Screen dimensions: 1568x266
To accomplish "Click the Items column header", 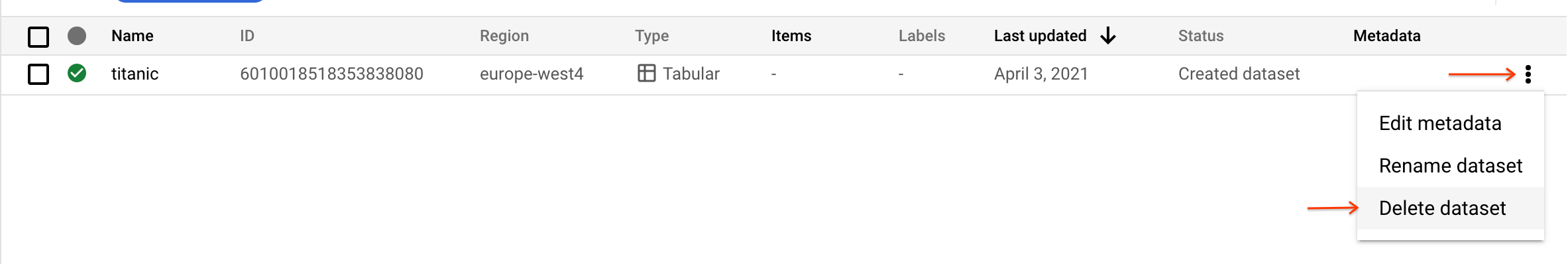I will [791, 36].
